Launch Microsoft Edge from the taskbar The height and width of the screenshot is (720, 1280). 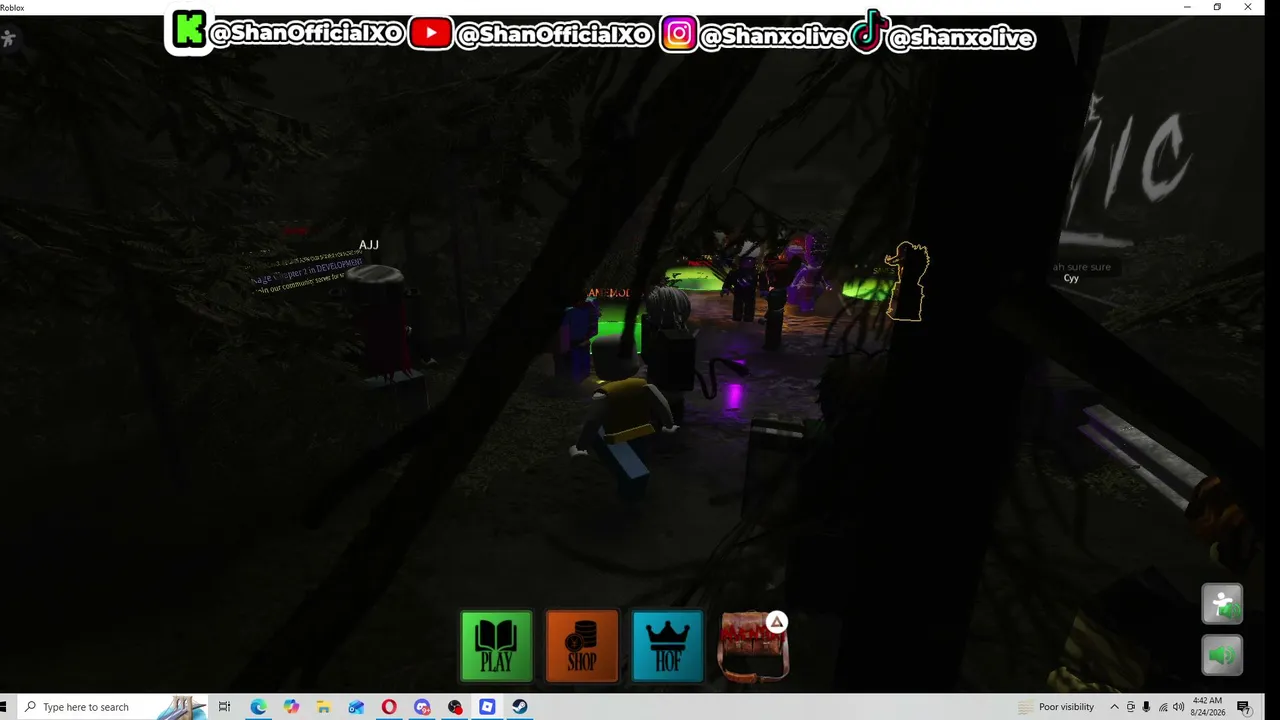click(x=258, y=707)
